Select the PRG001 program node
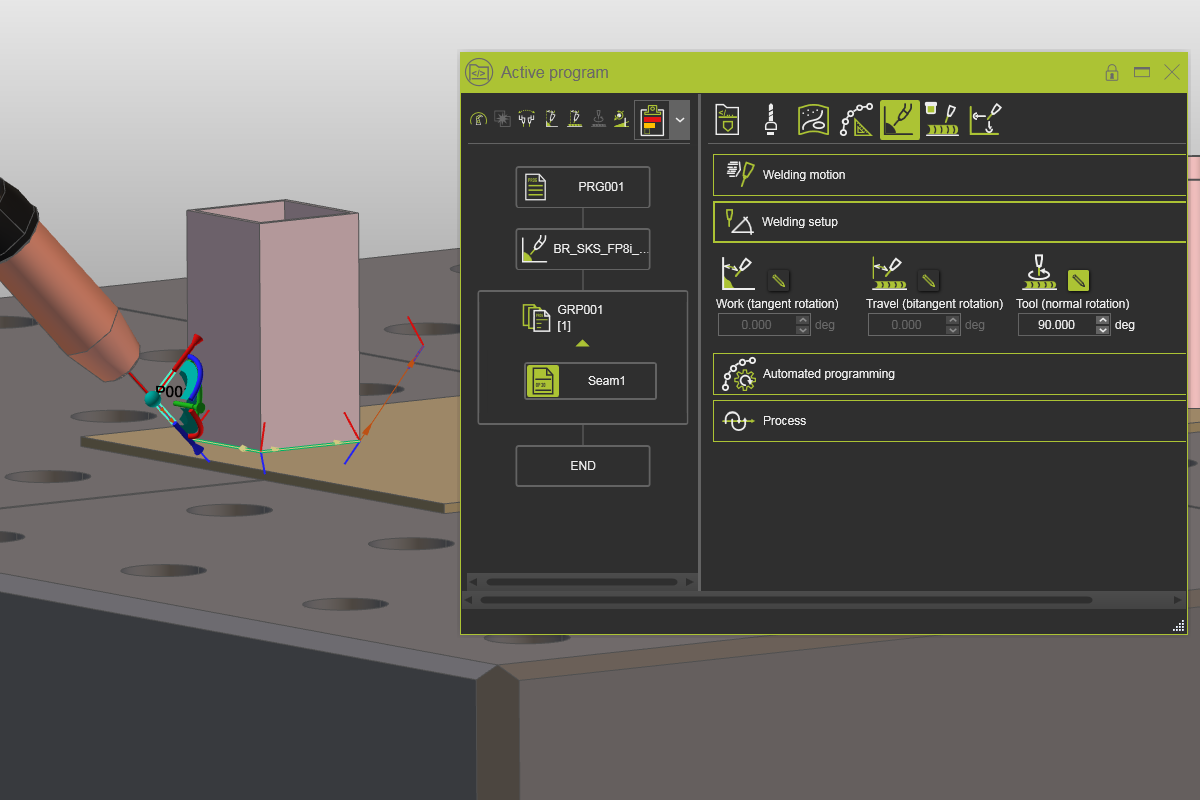 [x=583, y=186]
